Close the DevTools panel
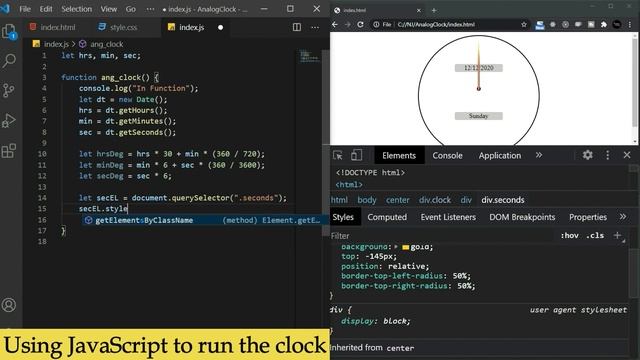Viewport: 640px width, 360px height. coord(627,155)
